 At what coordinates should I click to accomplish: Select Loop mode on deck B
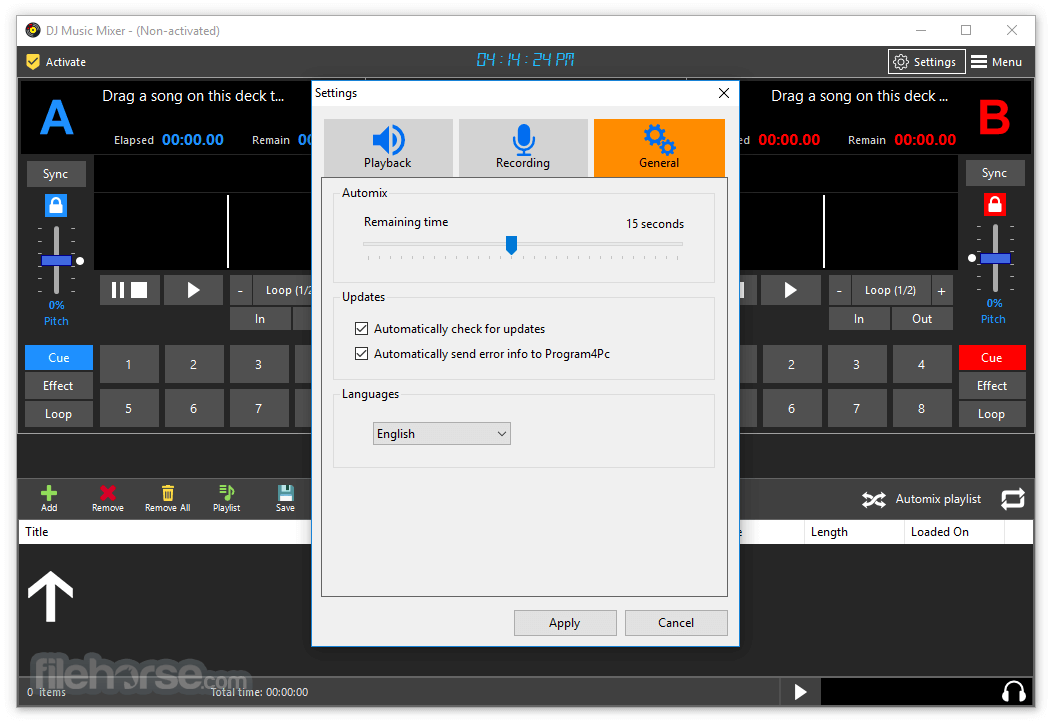[x=992, y=414]
